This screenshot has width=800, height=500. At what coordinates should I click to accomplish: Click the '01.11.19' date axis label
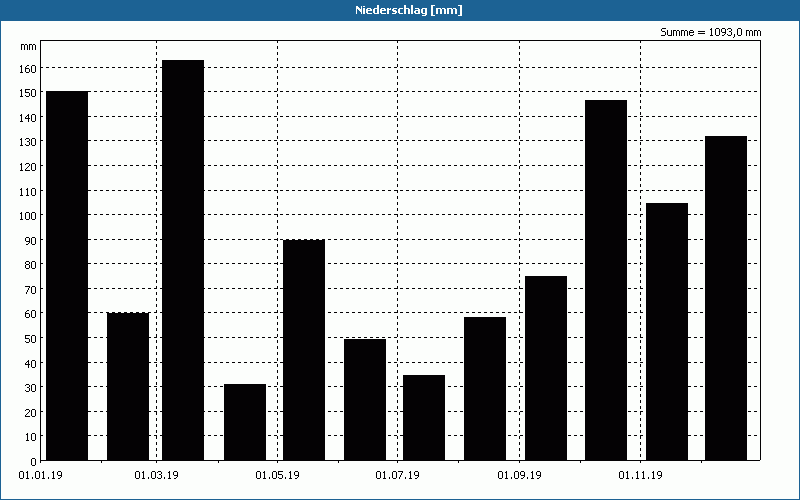640,476
